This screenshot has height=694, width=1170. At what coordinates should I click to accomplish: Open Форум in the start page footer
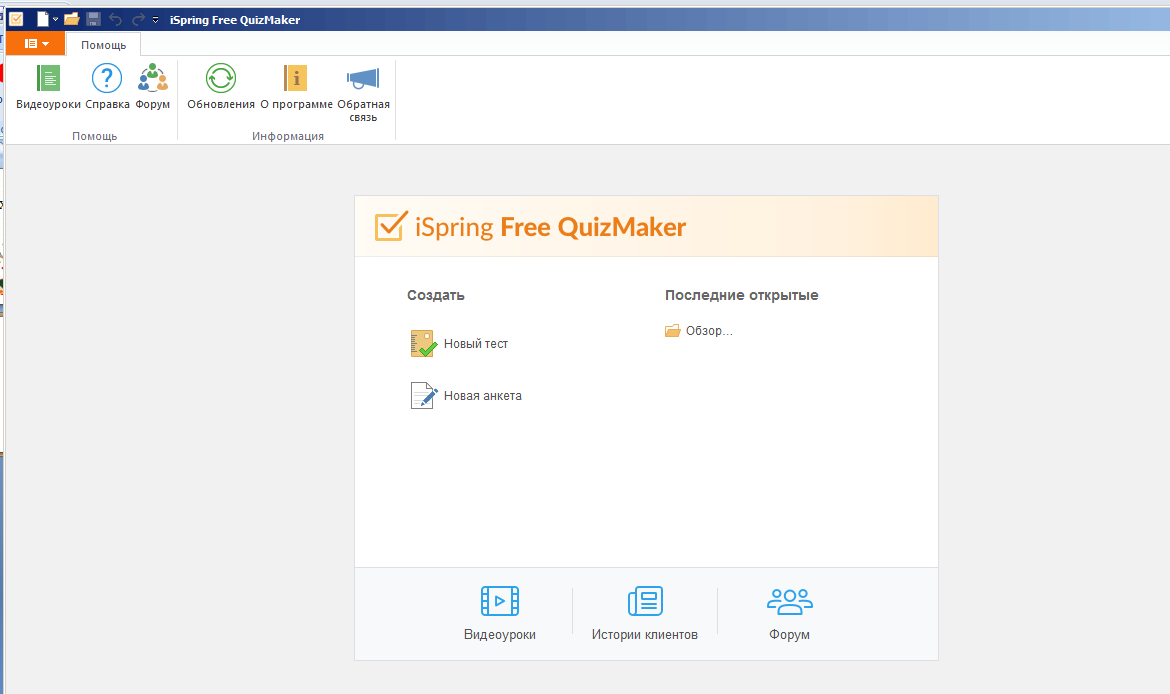point(789,613)
